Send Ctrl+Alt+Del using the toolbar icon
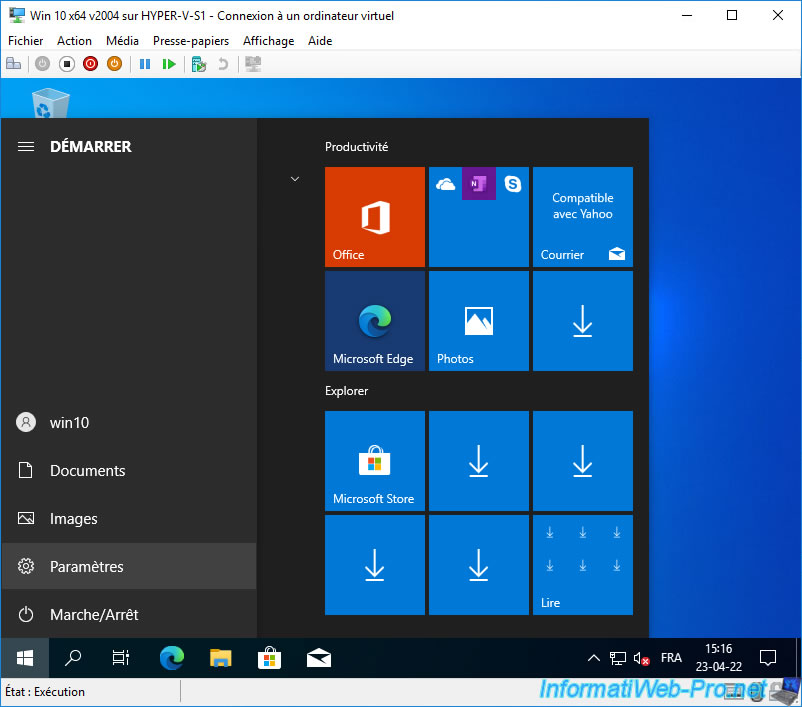 coord(13,64)
